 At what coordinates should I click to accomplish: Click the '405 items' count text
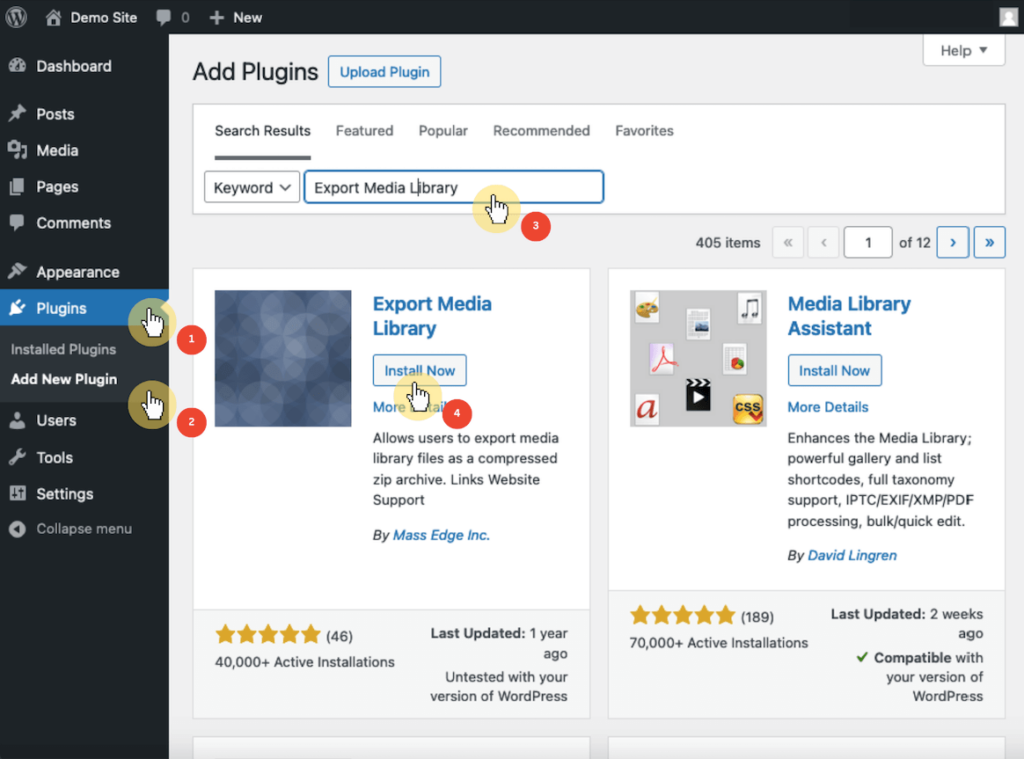click(728, 243)
